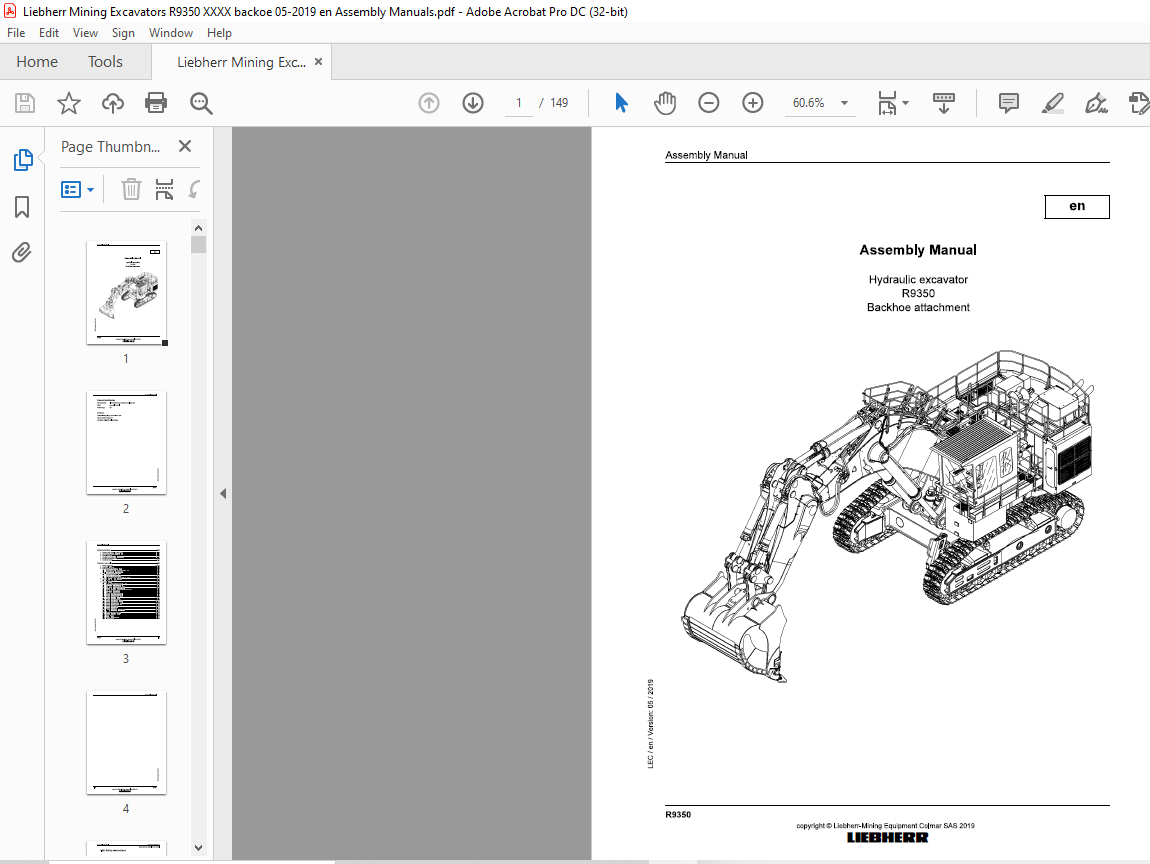Switch to the Tools tab
The width and height of the screenshot is (1150, 864).
(105, 62)
